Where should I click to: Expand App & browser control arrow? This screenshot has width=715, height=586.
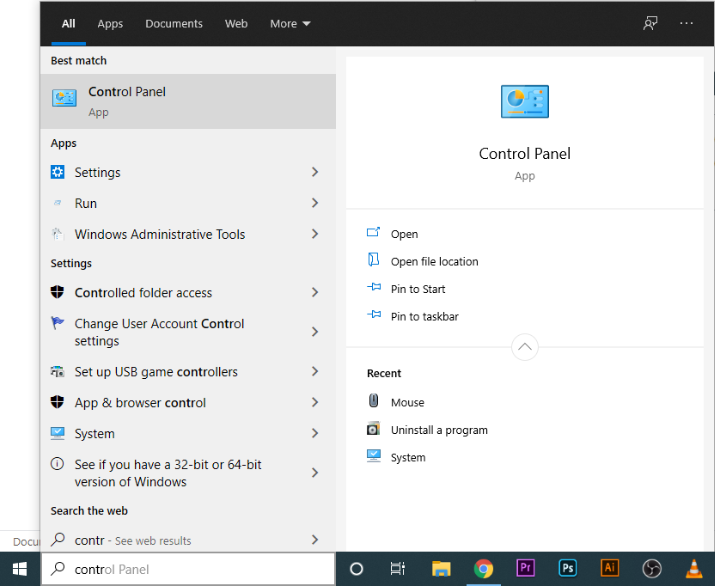click(x=315, y=402)
